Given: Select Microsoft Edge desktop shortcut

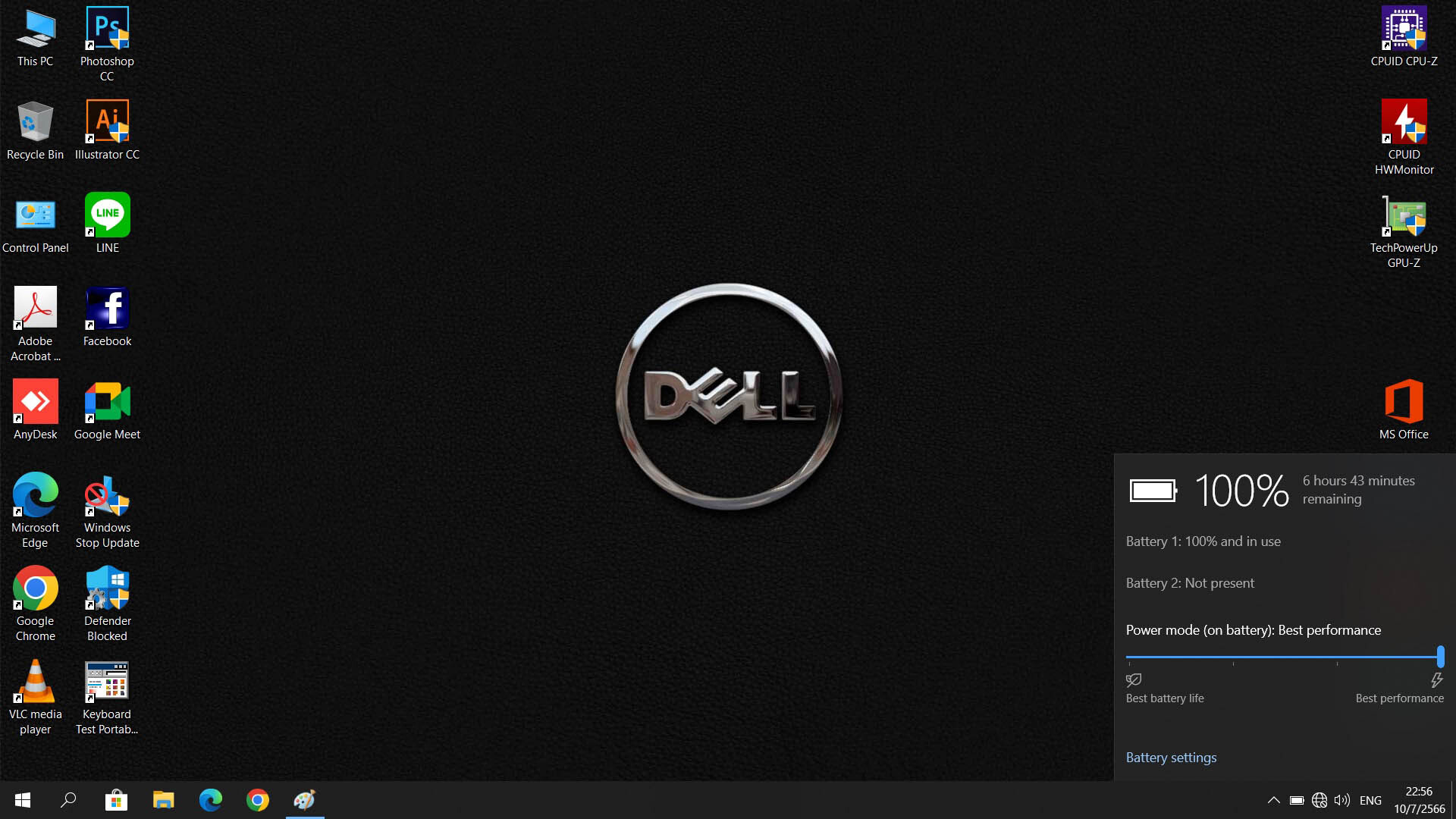Looking at the screenshot, I should (x=35, y=510).
